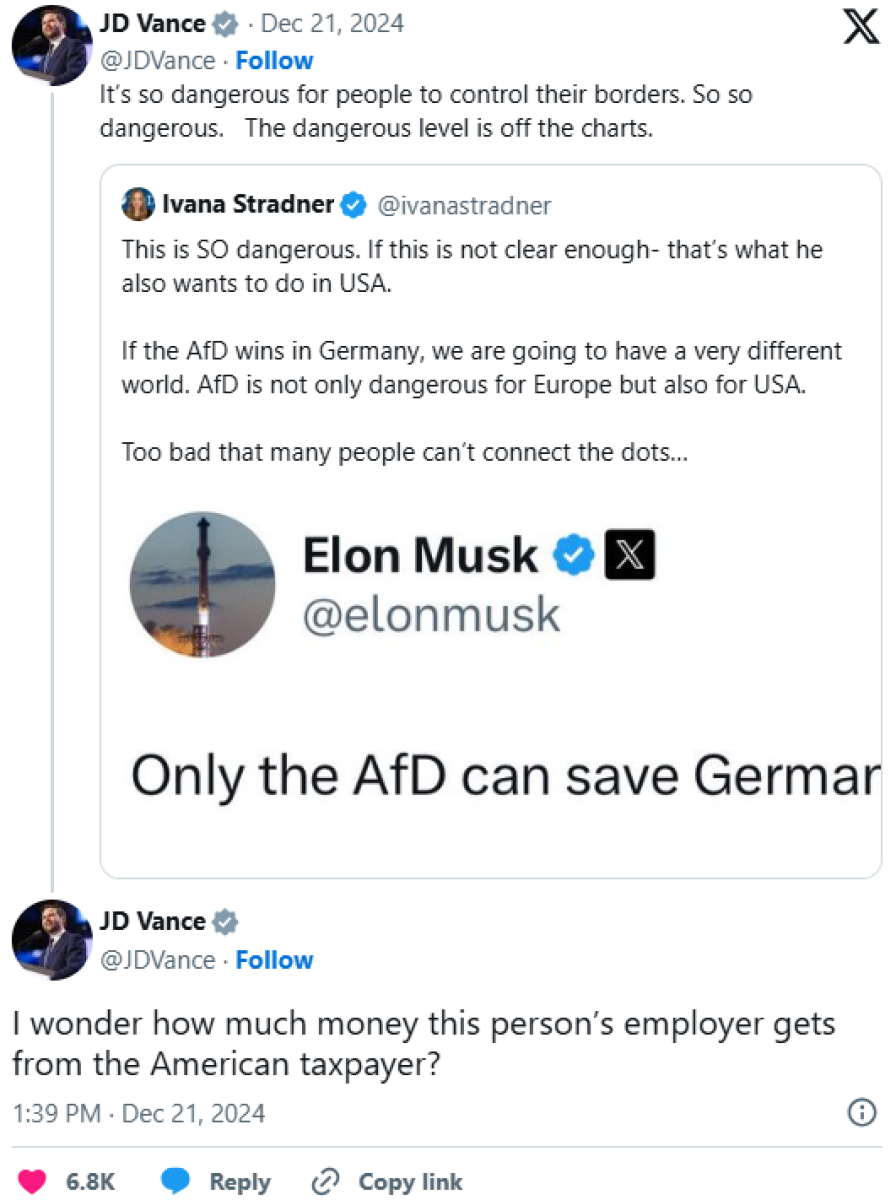Click the Copy link text
This screenshot has height=1200, width=896.
pos(410,1181)
